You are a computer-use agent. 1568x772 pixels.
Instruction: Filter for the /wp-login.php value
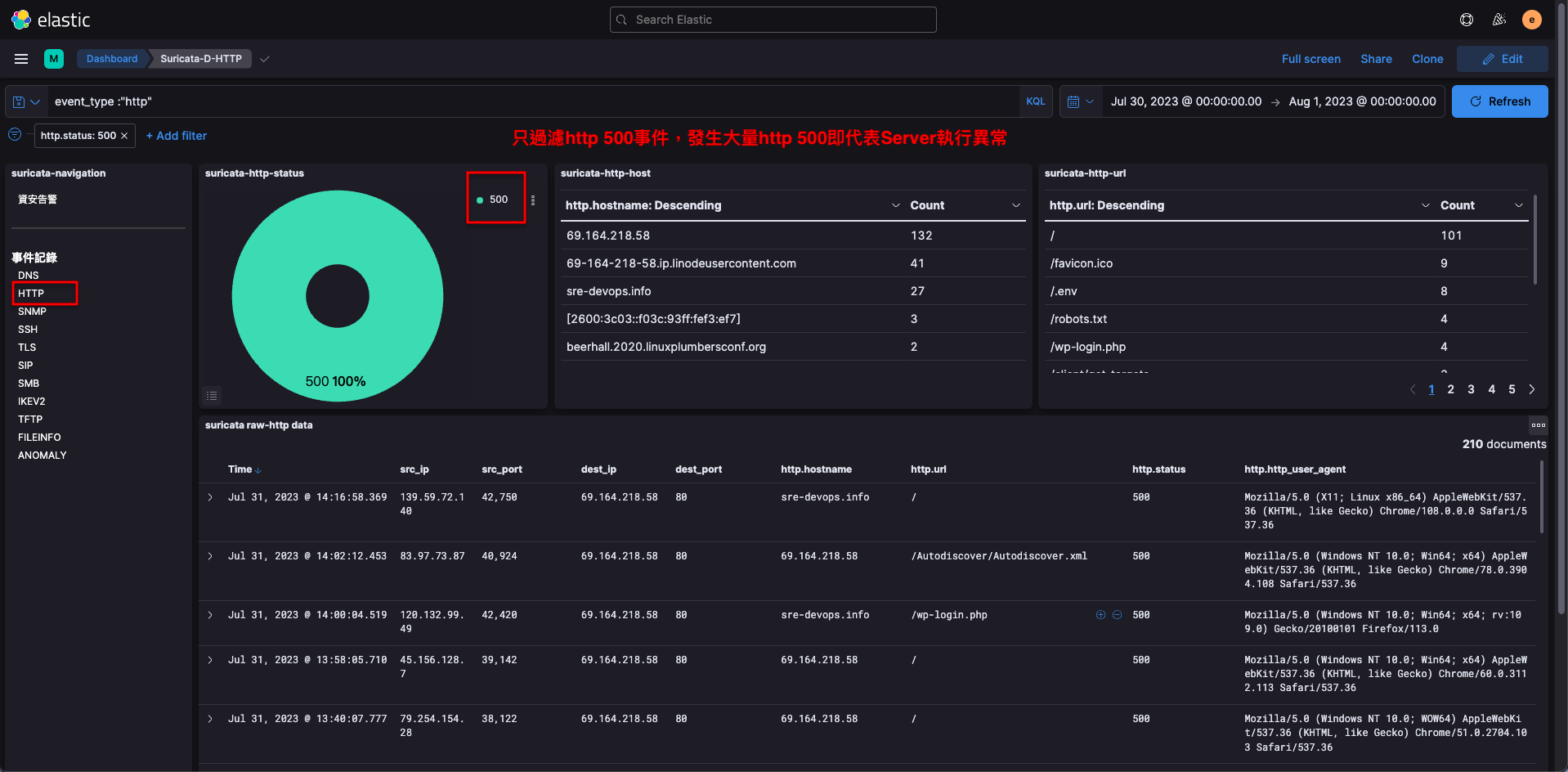tap(1100, 615)
